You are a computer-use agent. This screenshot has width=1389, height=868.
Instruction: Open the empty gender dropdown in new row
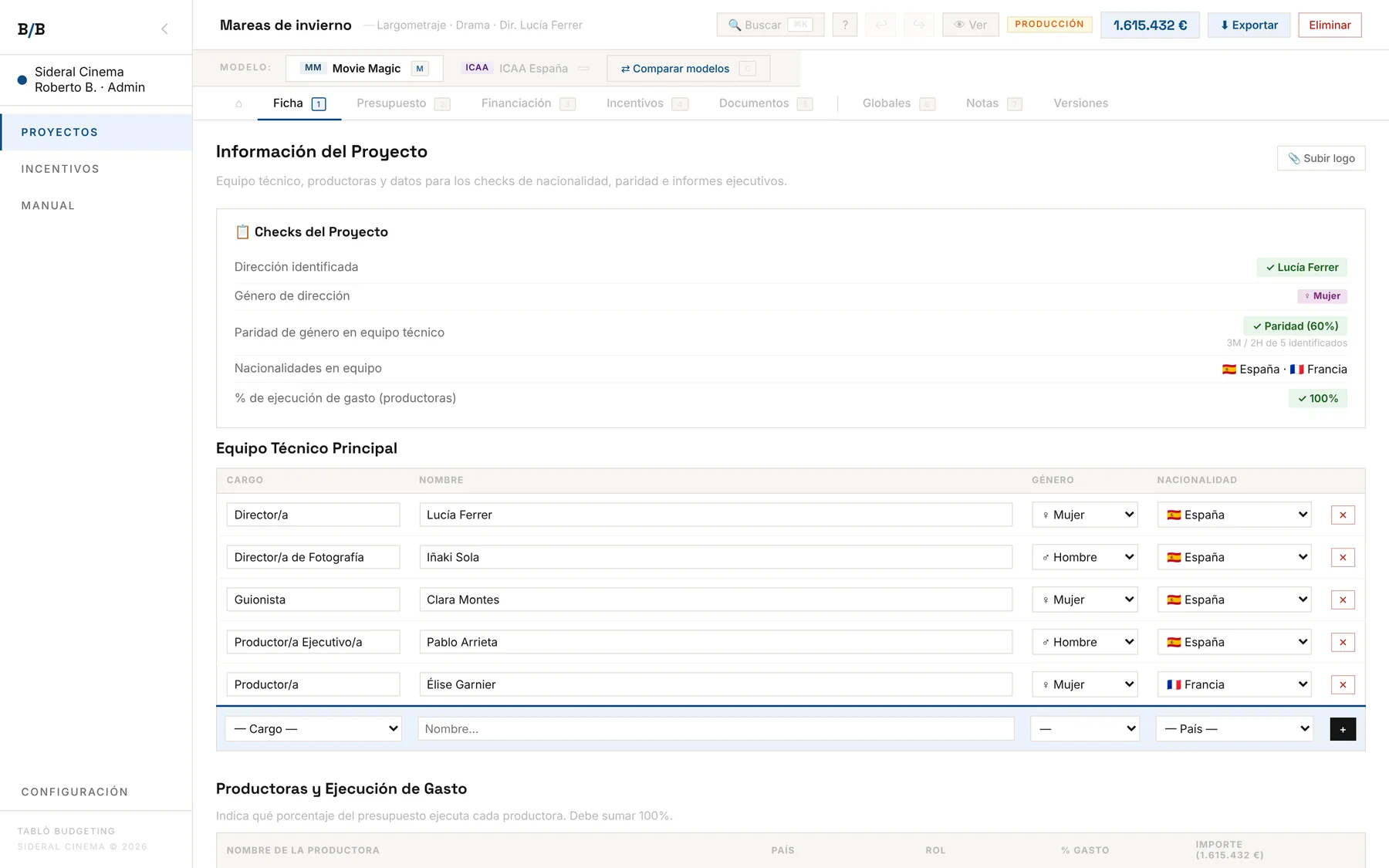tap(1086, 729)
